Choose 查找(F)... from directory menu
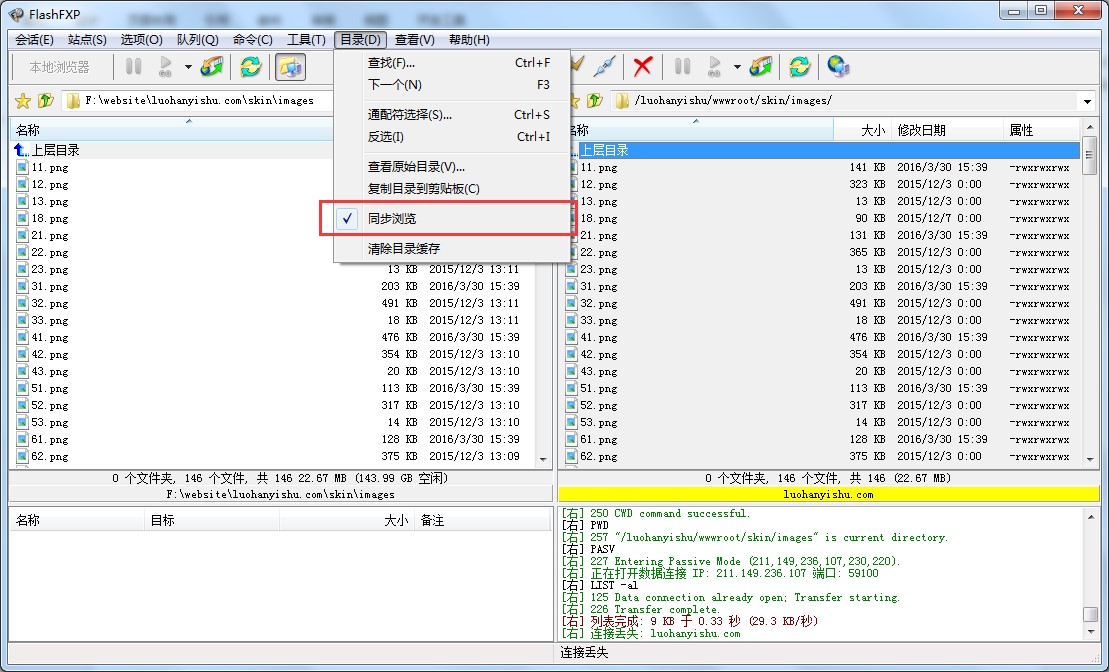 pyautogui.click(x=453, y=63)
